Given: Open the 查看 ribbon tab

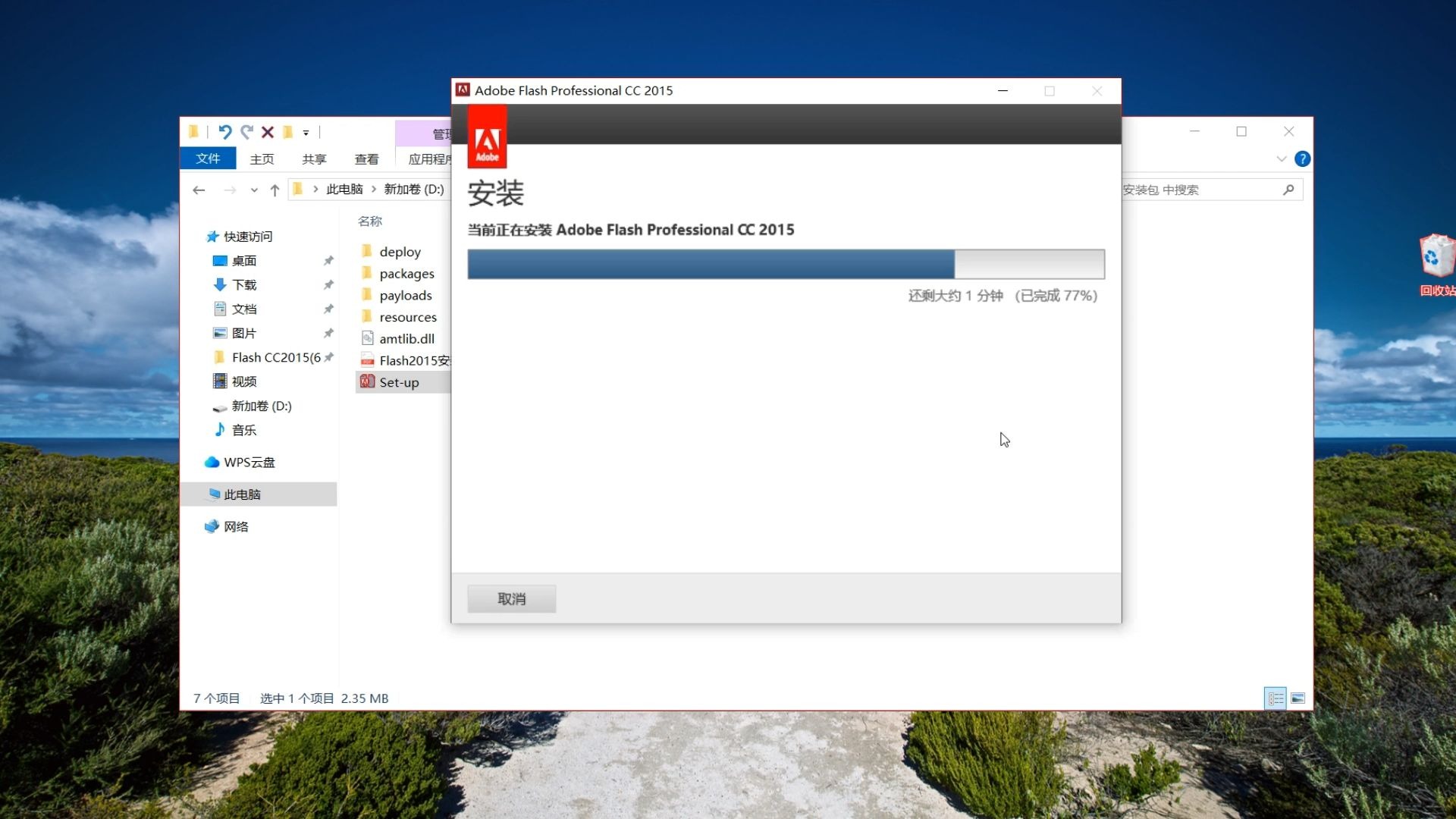Looking at the screenshot, I should pos(366,159).
